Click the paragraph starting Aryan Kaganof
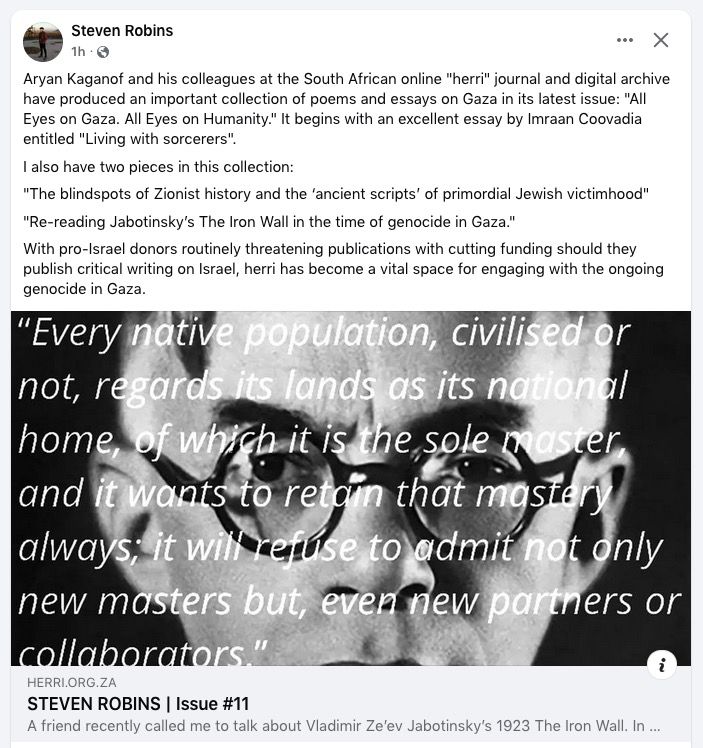The image size is (703, 748). tap(347, 109)
